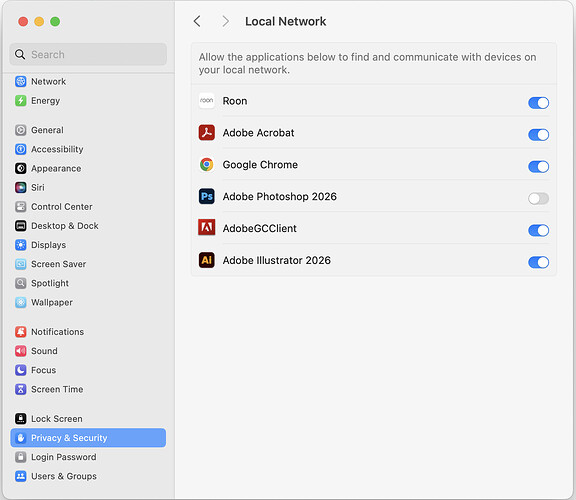576x500 pixels.
Task: Disable local network access for Roon
Action: [538, 103]
